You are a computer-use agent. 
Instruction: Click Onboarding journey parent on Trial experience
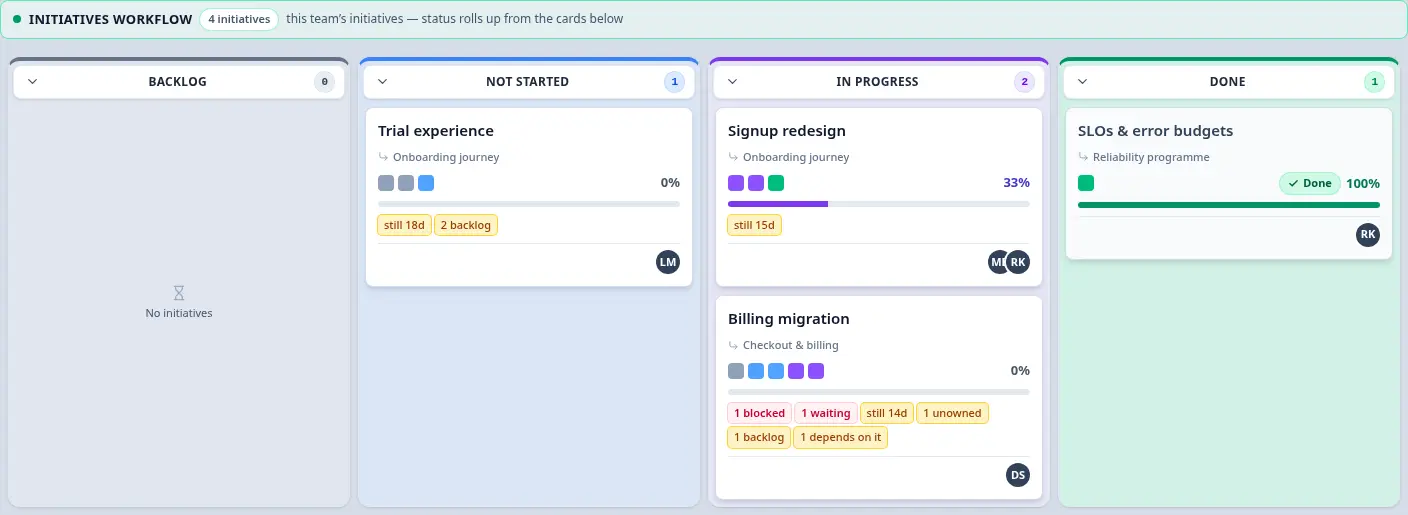tap(446, 157)
